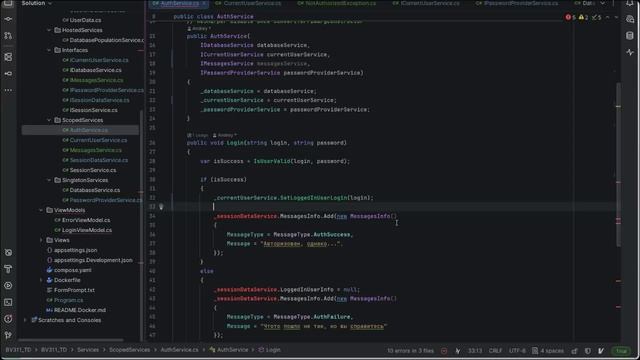Click the pulse-line icon on right strip
The image size is (640, 360).
[630, 52]
